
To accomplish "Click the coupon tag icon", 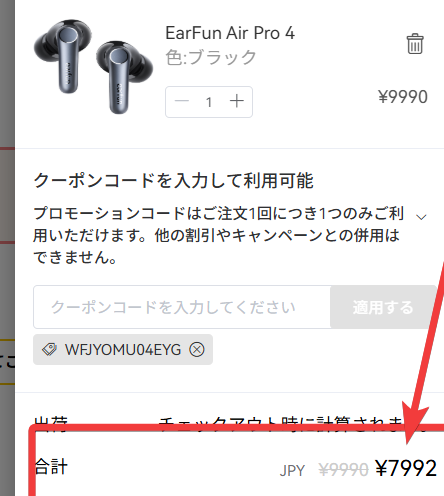I will (x=49, y=350).
